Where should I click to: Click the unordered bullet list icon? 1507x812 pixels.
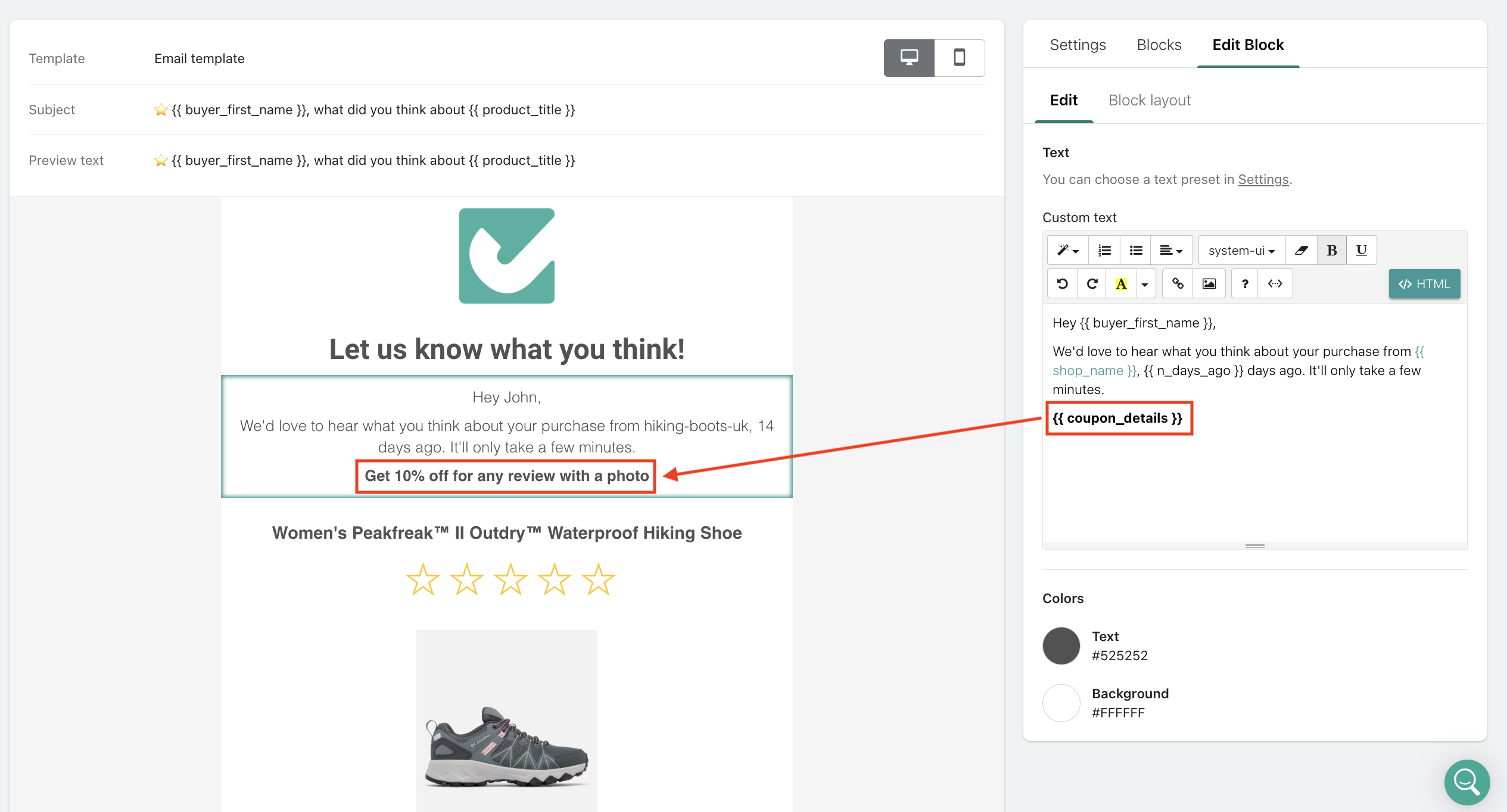[x=1135, y=251]
